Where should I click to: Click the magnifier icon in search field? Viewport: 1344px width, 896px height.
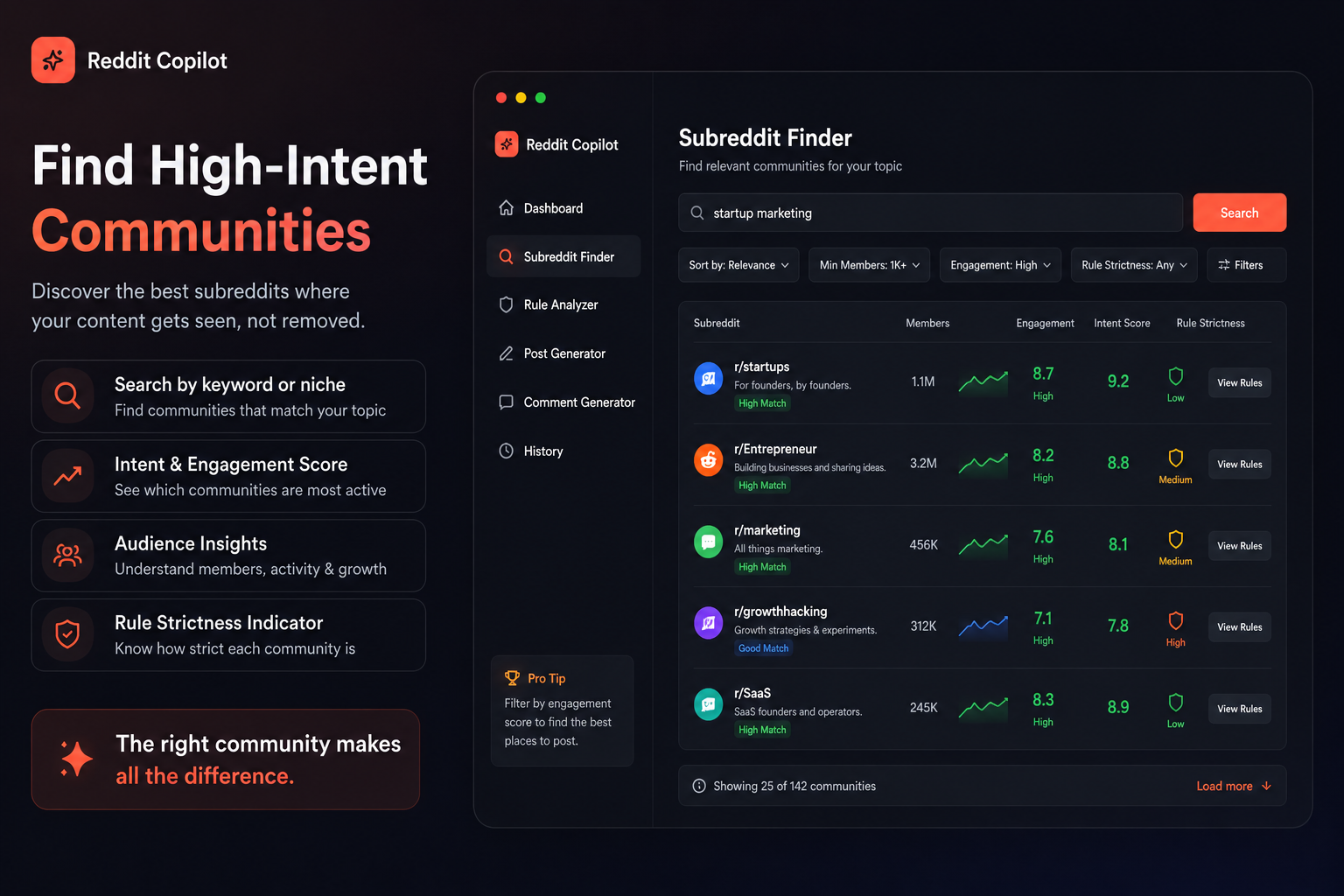click(697, 213)
